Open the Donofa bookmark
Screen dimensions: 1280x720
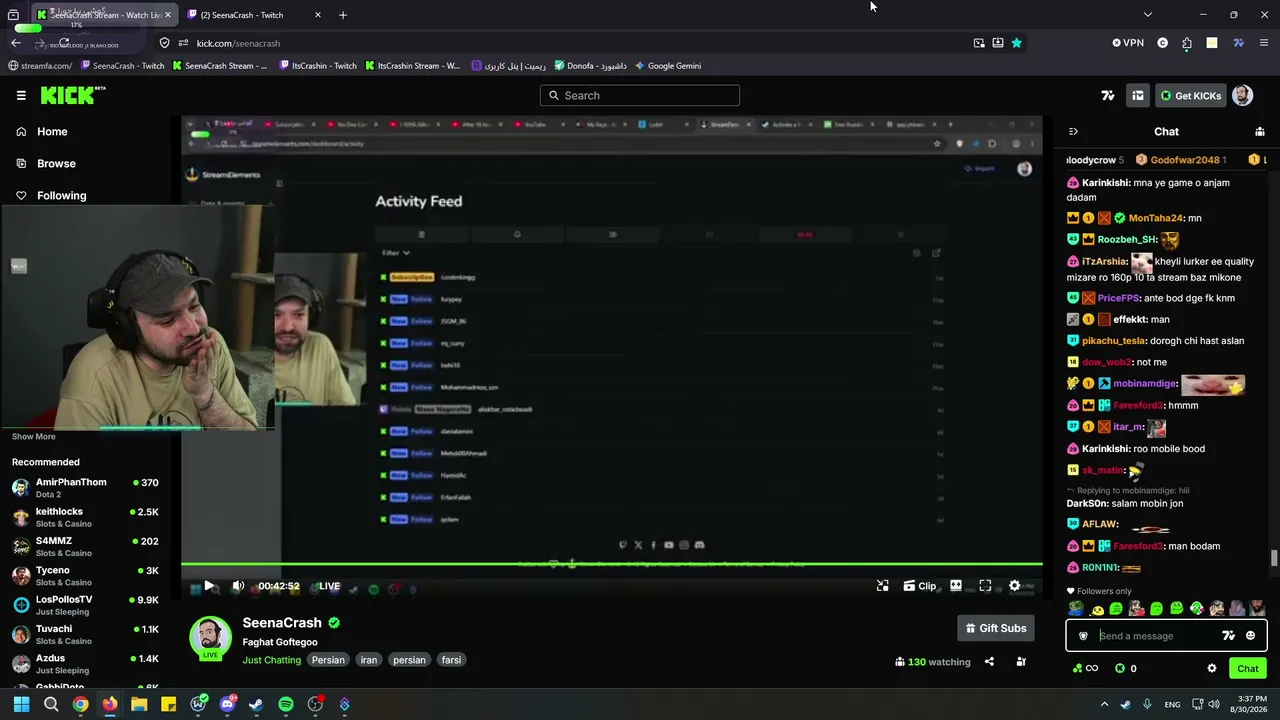(590, 66)
